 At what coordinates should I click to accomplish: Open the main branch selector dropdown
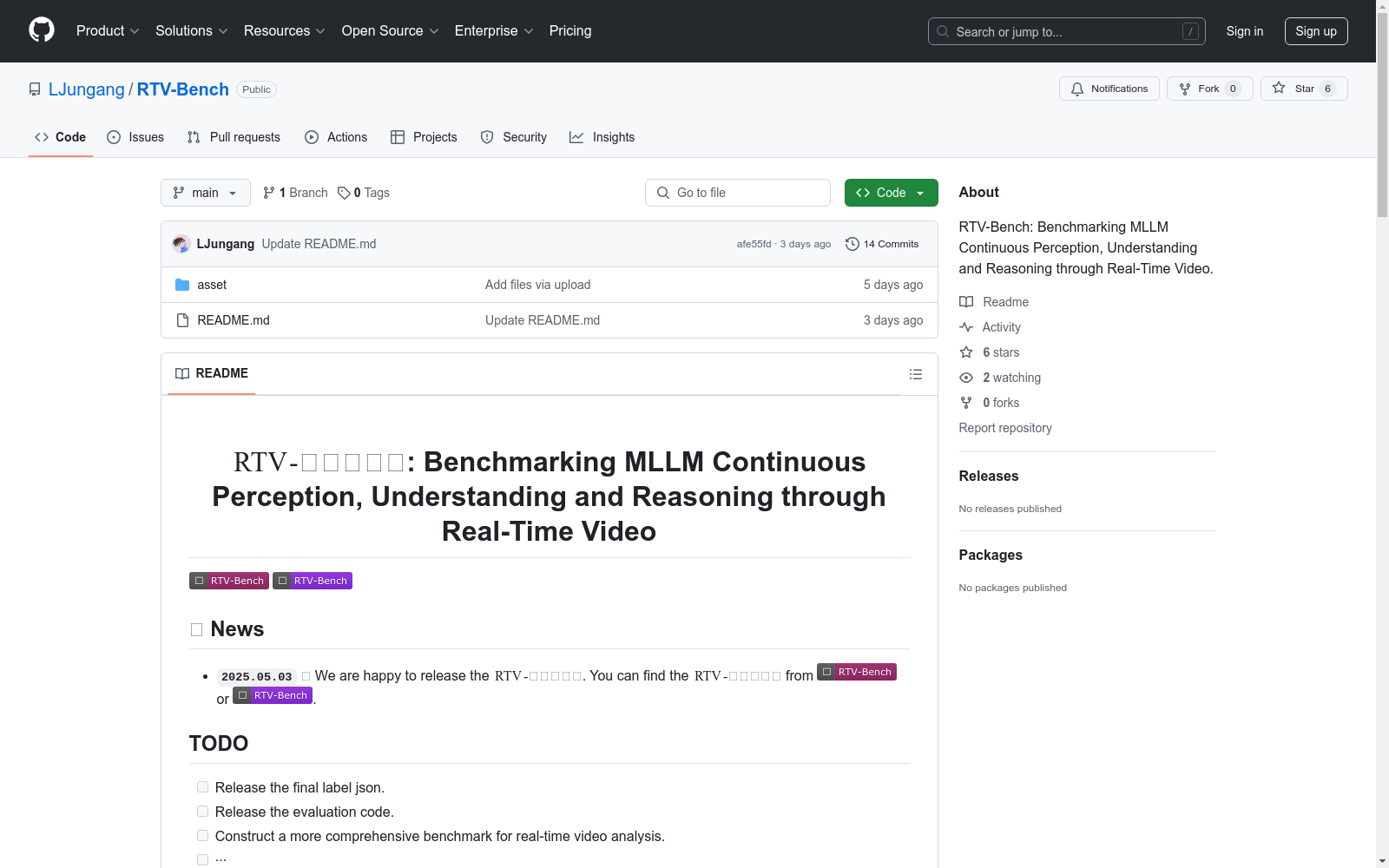click(x=206, y=193)
